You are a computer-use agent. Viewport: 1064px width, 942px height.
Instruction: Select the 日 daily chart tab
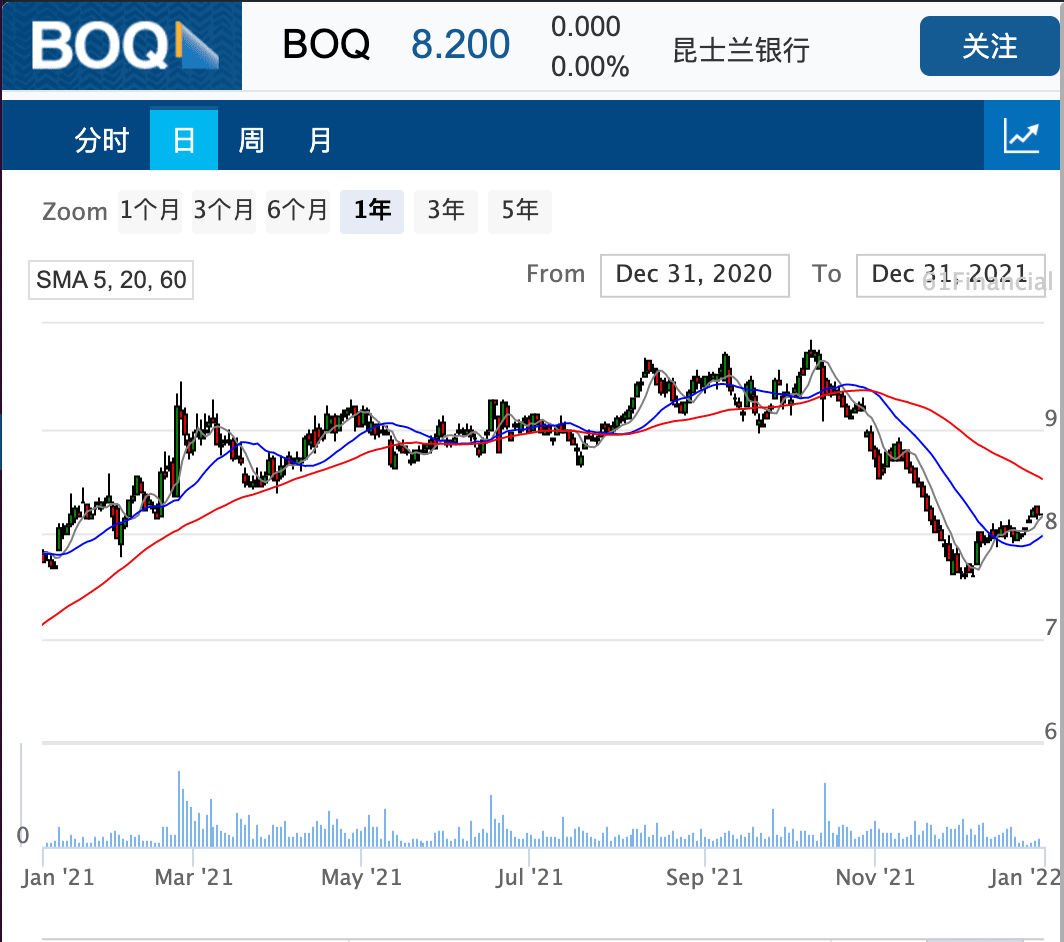coord(184,139)
